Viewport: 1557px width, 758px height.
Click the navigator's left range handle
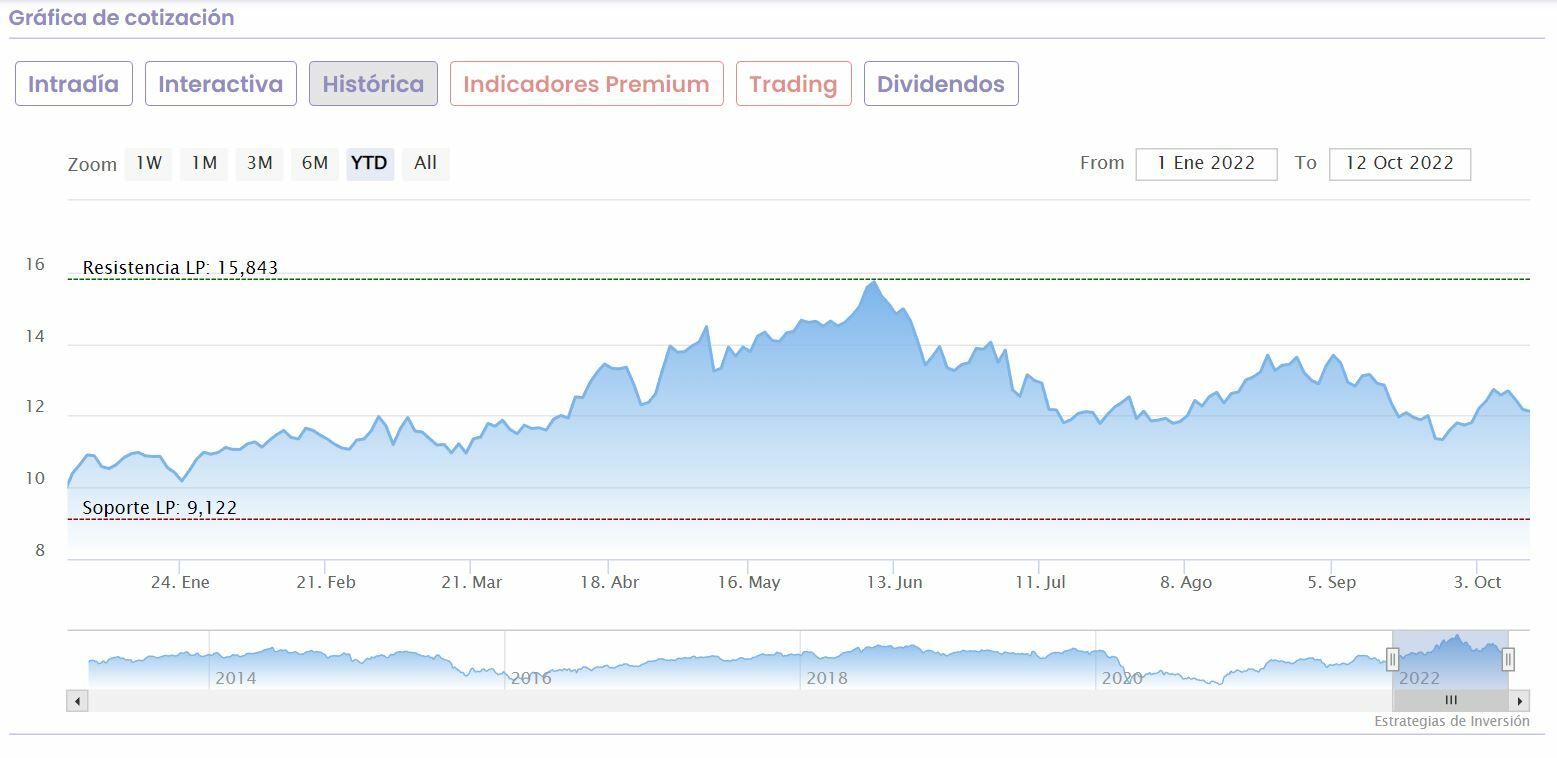[x=1392, y=659]
